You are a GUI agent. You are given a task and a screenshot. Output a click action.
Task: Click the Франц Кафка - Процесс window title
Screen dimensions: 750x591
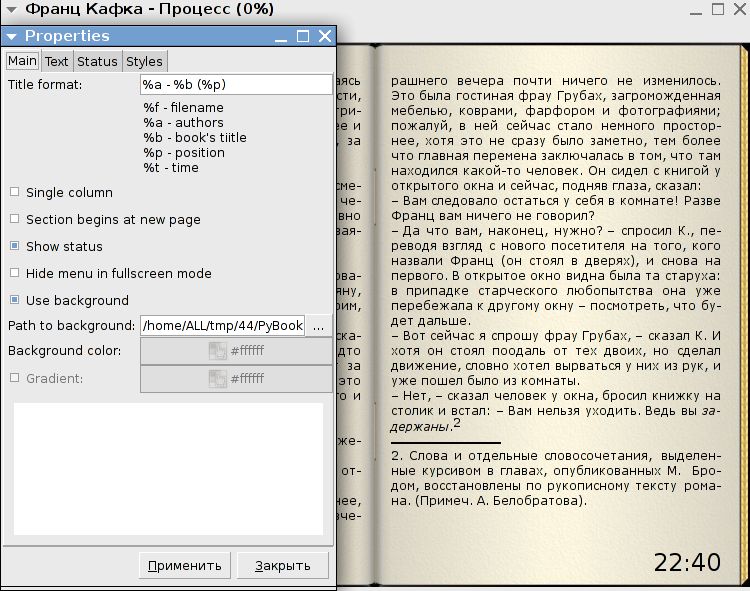pos(150,9)
